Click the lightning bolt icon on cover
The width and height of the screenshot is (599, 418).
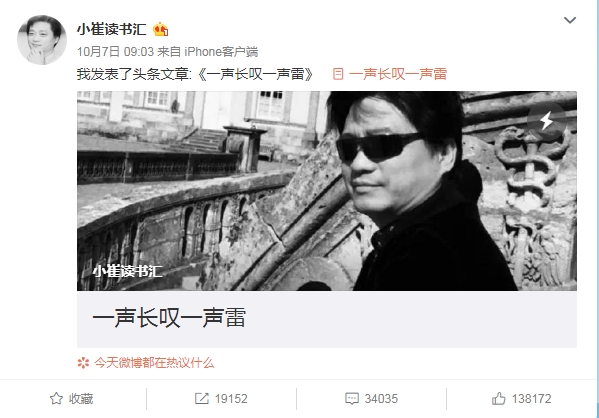(546, 121)
